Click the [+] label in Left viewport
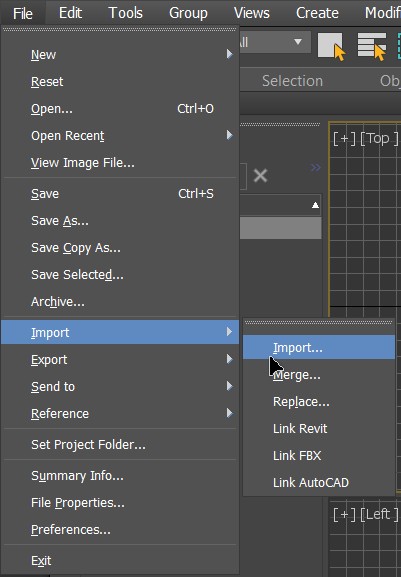This screenshot has height=577, width=401. [x=344, y=514]
